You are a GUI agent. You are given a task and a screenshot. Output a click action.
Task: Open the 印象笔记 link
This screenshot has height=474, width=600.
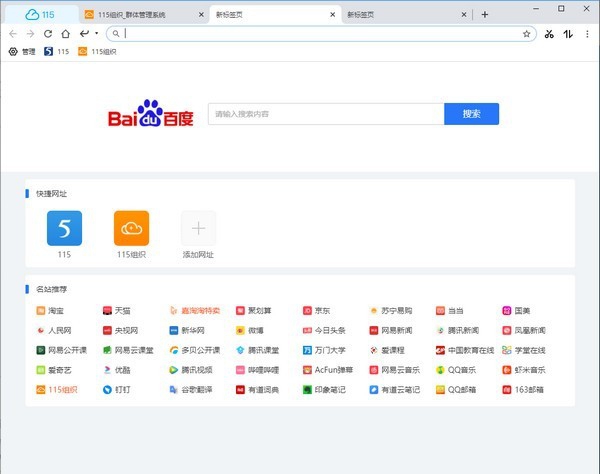click(x=324, y=390)
